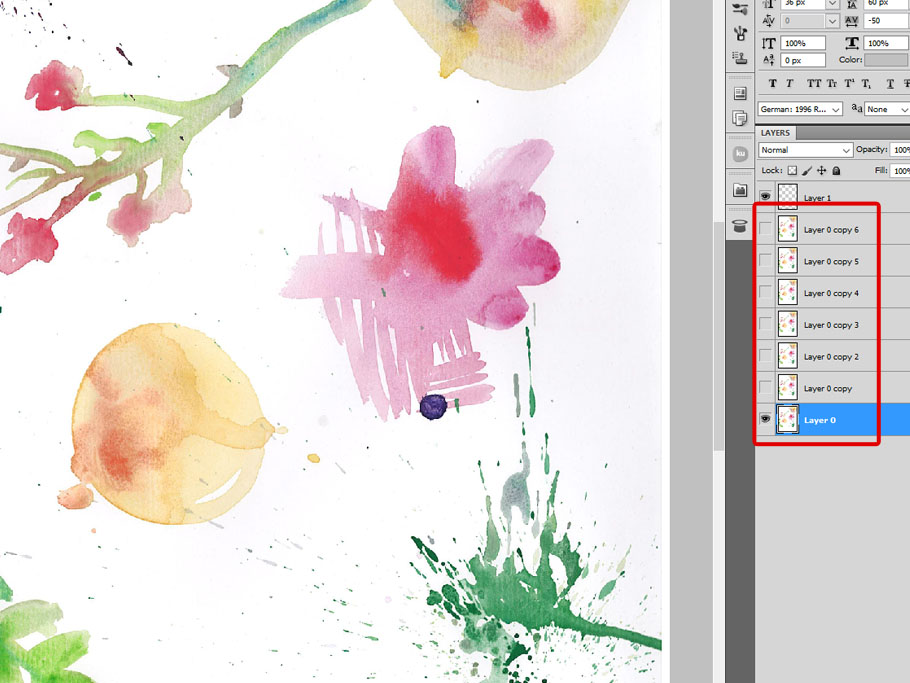
Task: Click the Layer 0 layer thumbnail
Action: [789, 419]
